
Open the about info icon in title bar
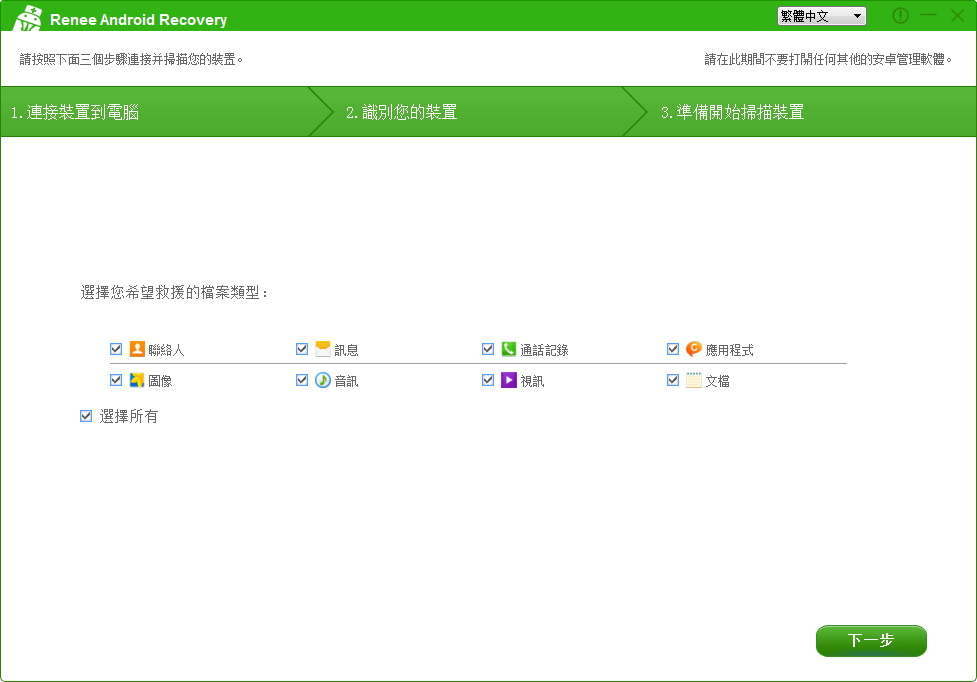coord(900,16)
